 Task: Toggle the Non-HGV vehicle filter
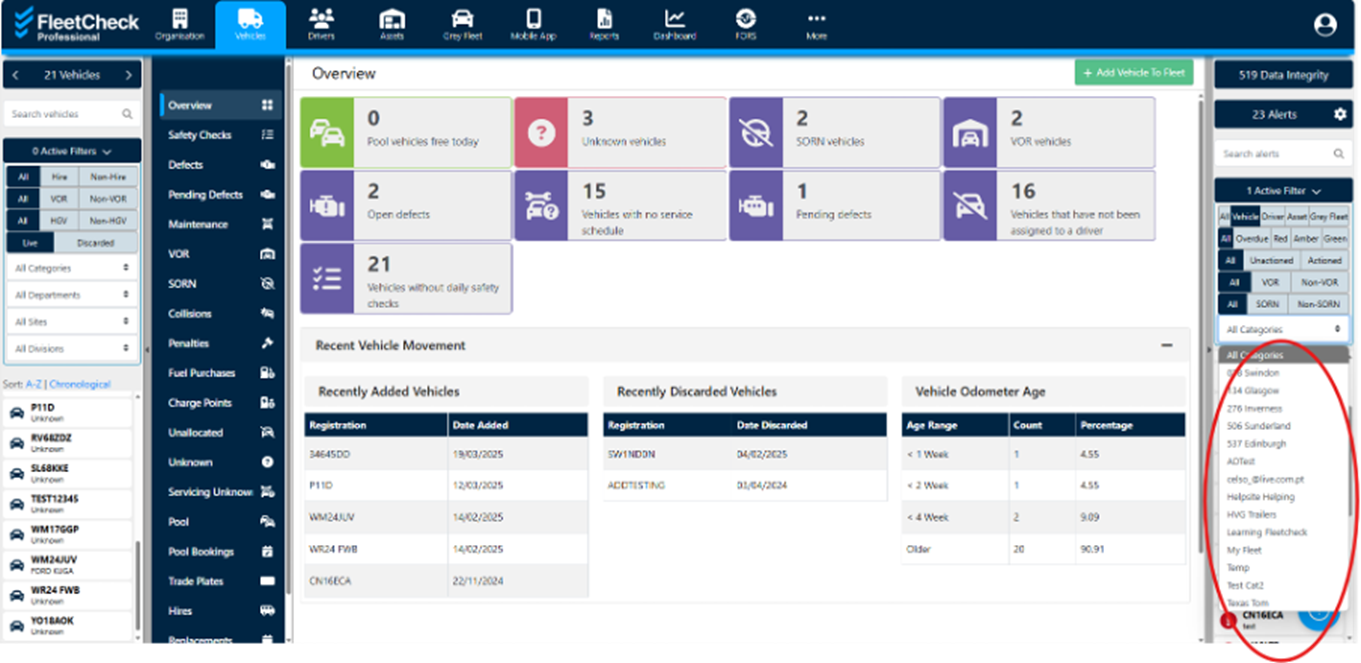tap(106, 221)
